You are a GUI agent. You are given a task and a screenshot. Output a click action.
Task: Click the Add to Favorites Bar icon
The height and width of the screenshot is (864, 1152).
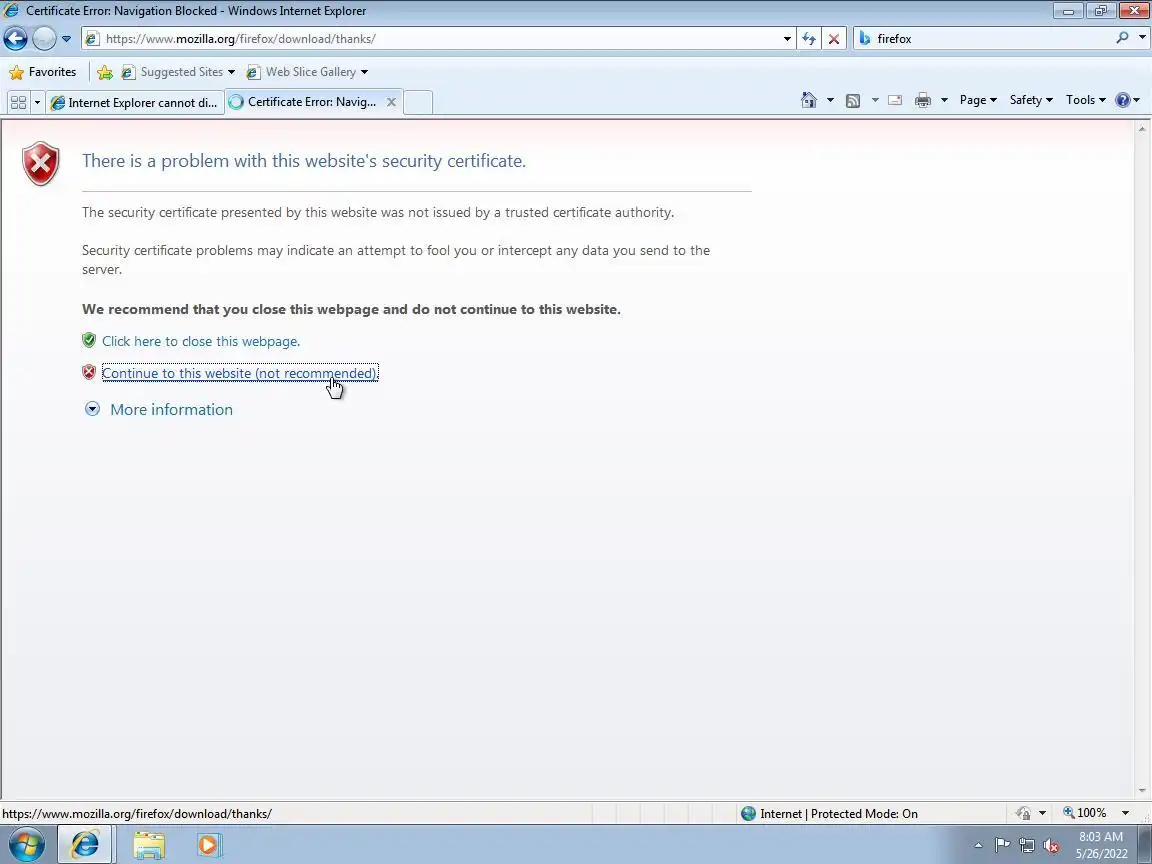pos(105,72)
